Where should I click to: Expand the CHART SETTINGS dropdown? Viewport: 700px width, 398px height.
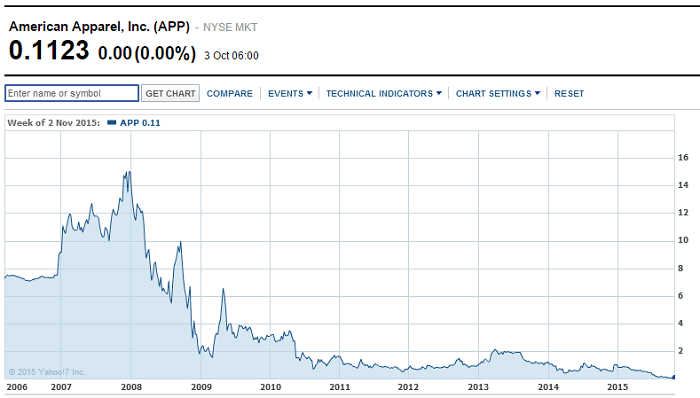[x=498, y=94]
